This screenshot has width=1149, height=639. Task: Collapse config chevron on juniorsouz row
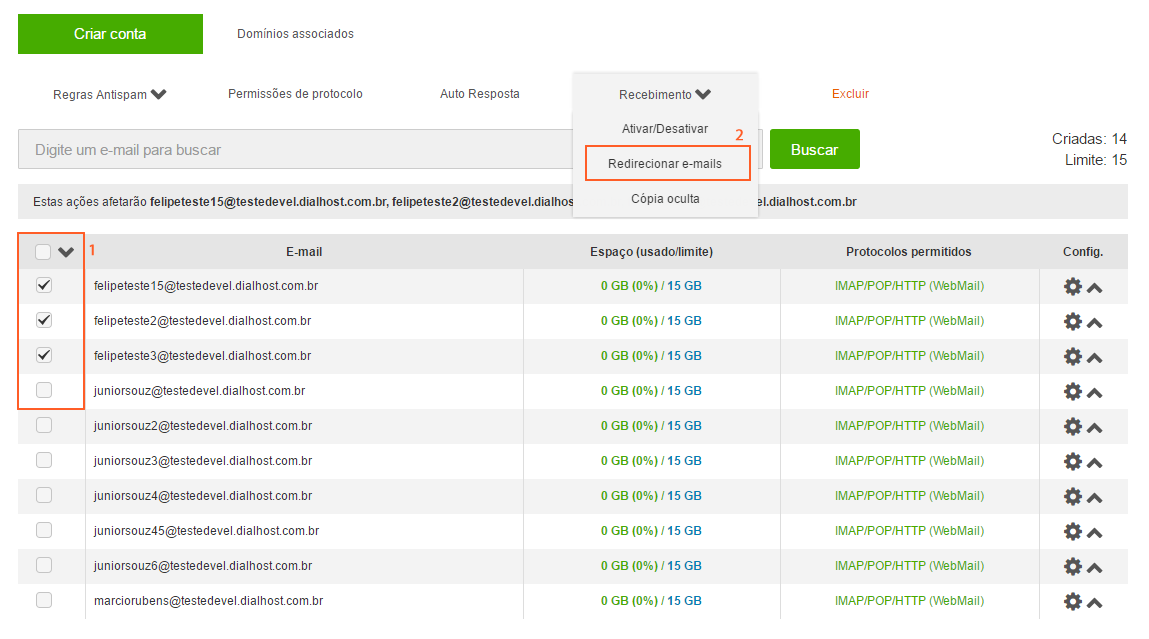point(1095,394)
